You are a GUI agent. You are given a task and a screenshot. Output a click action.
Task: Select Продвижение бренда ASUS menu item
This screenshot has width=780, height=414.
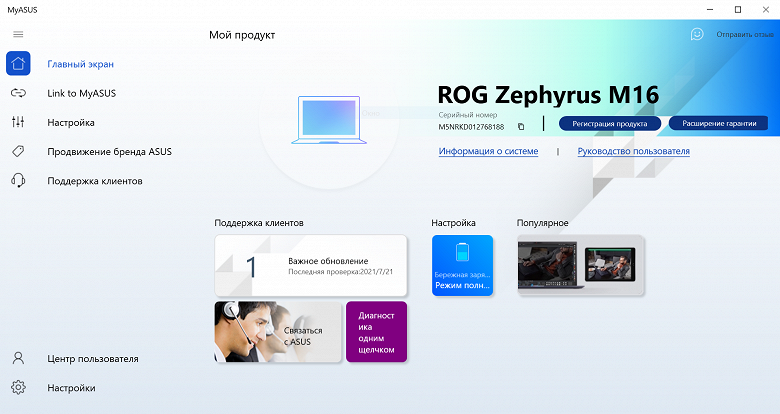pos(109,152)
